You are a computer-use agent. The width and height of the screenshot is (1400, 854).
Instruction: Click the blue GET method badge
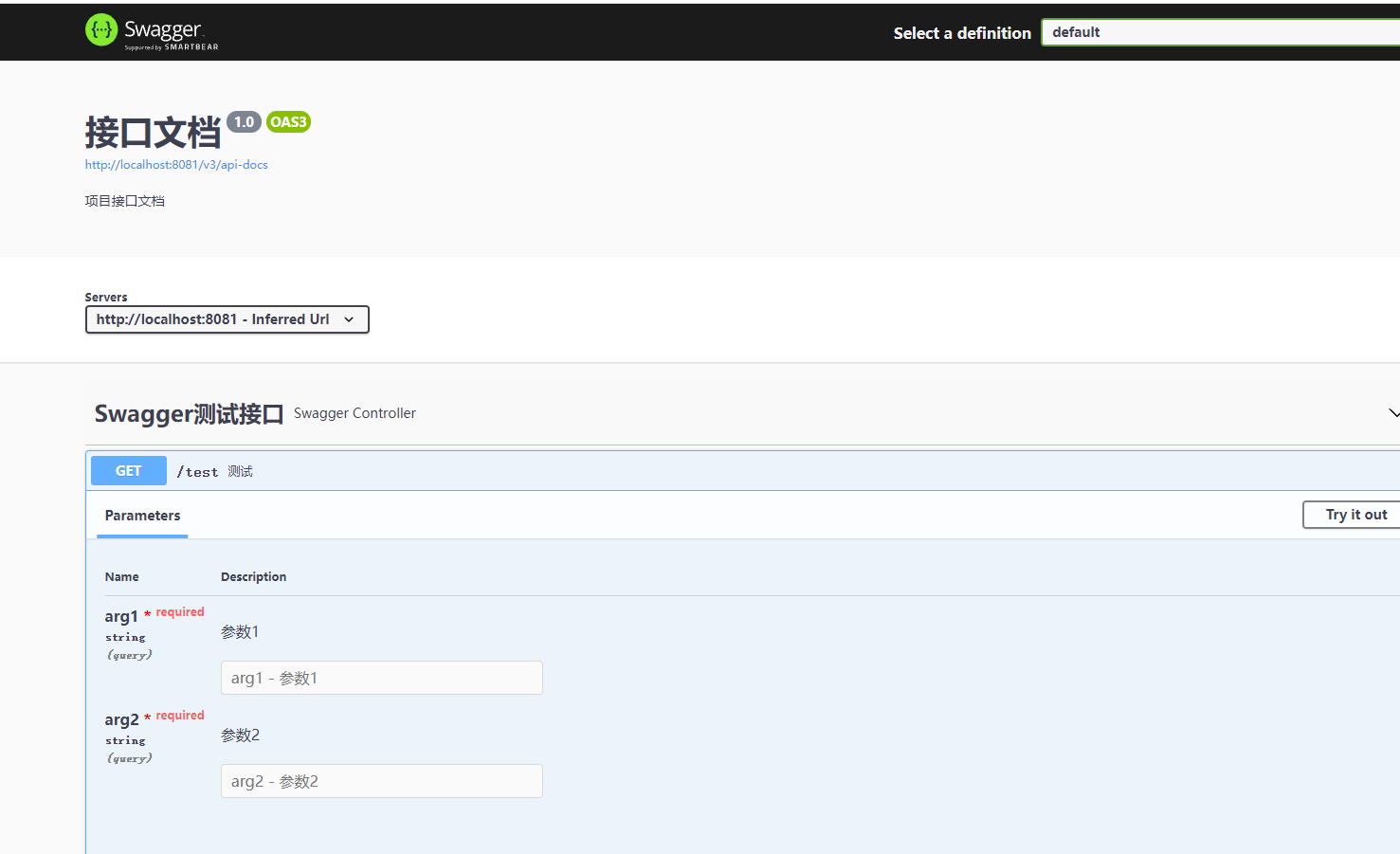click(128, 470)
